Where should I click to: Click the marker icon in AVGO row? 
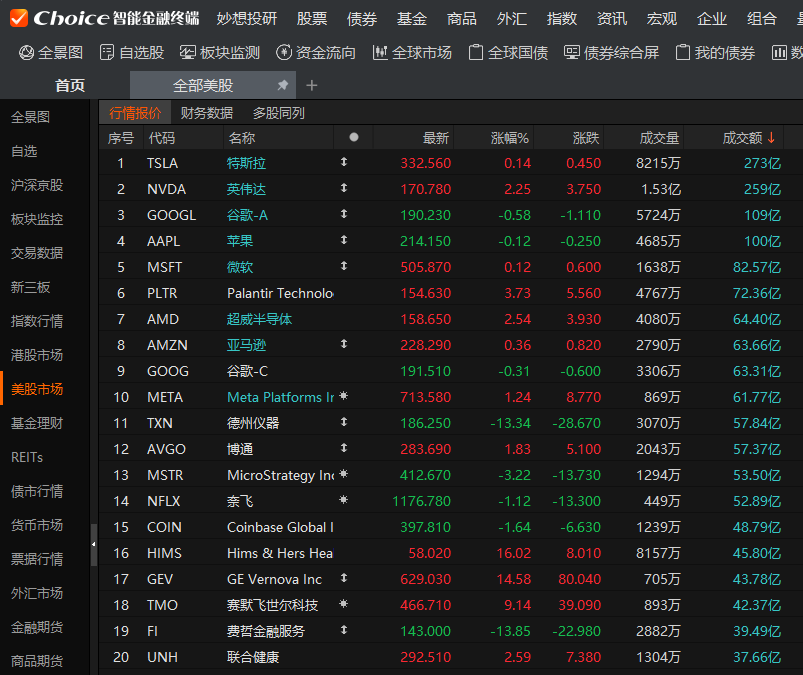click(344, 448)
